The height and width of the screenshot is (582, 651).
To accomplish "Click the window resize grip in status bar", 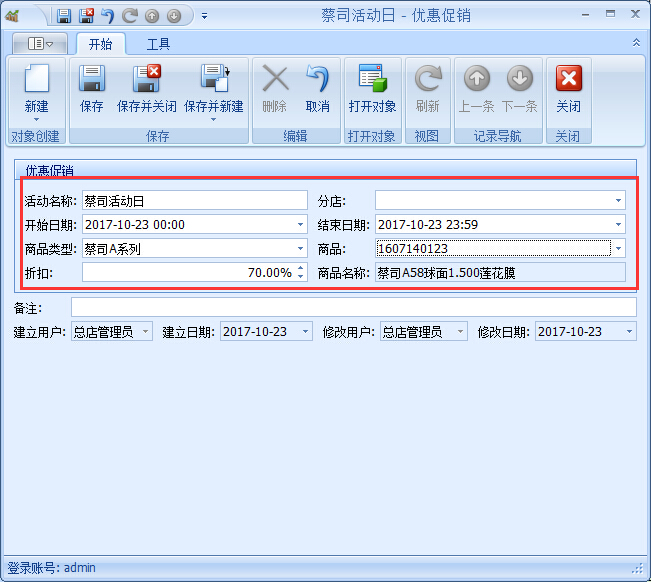I will 637,569.
